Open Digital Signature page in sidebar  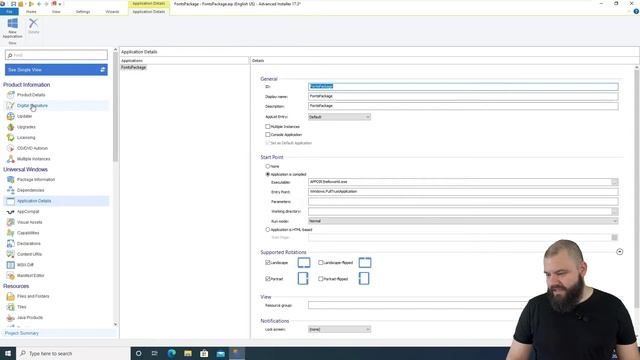point(32,105)
